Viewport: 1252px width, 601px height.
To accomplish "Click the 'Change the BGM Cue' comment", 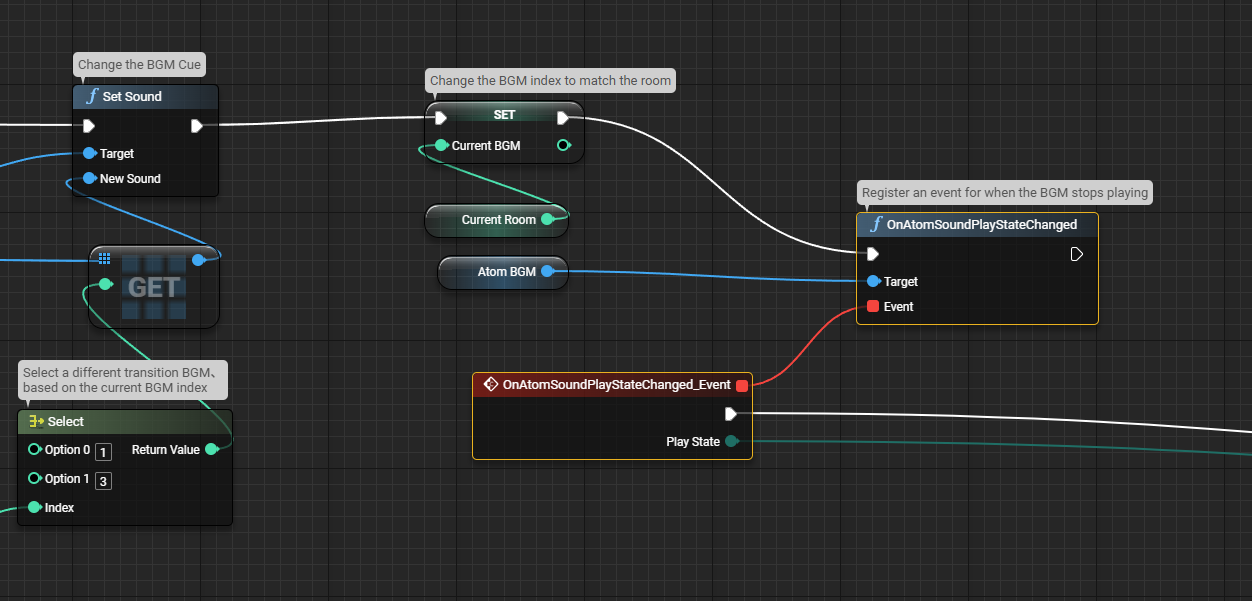I will pyautogui.click(x=139, y=65).
